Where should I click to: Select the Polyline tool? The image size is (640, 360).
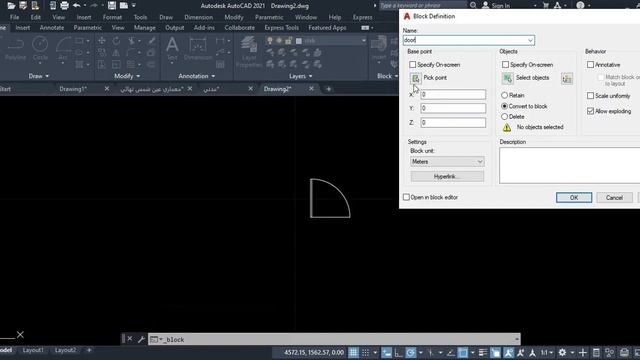[15, 48]
